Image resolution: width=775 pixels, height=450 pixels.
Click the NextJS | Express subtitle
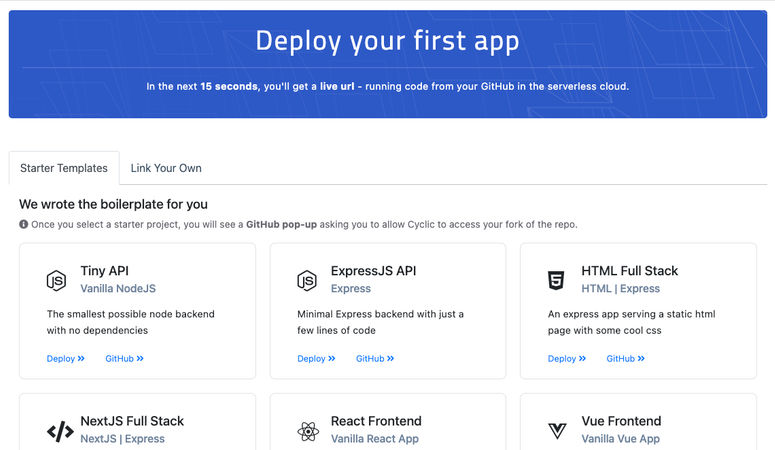point(123,439)
